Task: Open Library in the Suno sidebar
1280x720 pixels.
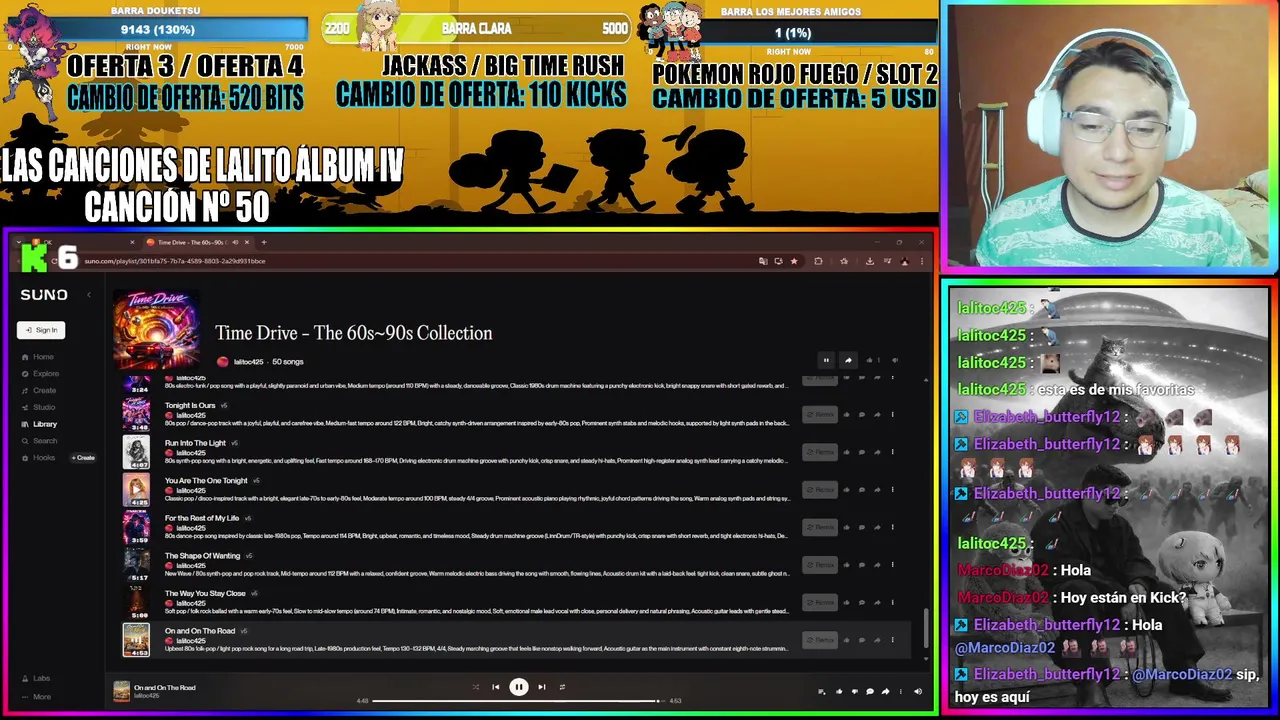Action: pos(39,424)
